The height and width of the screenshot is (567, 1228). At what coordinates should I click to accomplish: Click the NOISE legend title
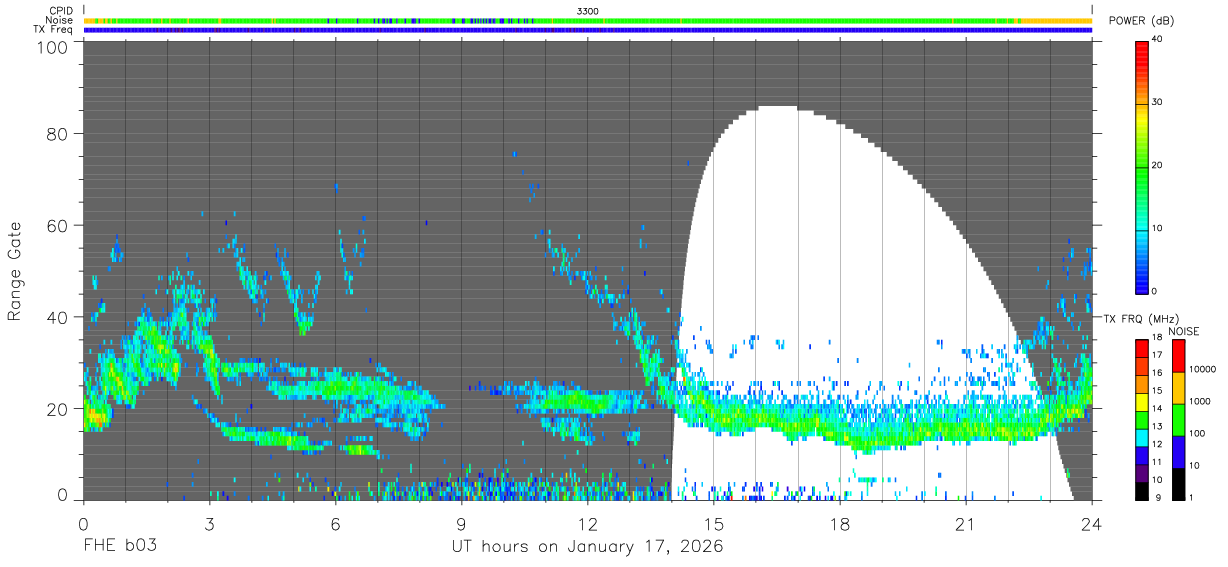pos(1184,331)
